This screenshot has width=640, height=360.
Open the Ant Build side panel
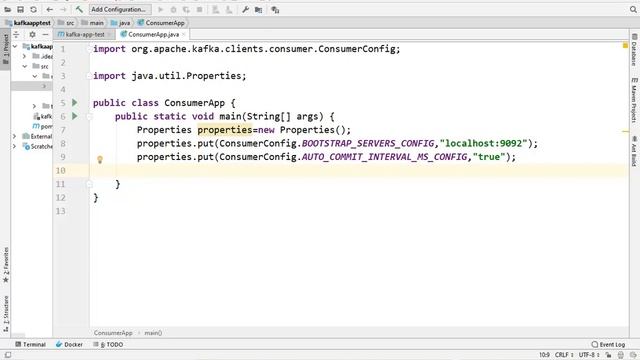coord(634,151)
